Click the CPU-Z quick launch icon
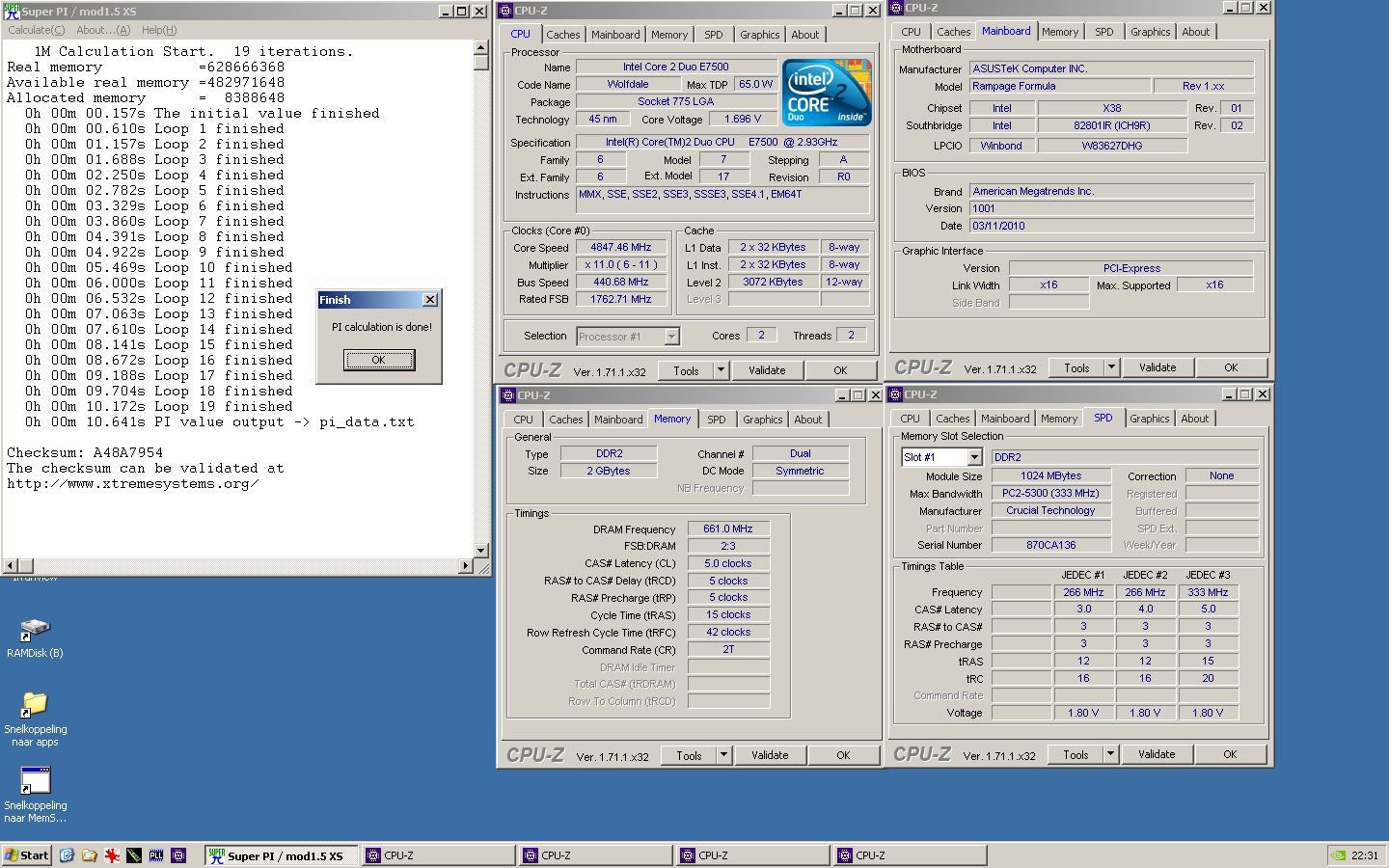The height and width of the screenshot is (868, 1389). tap(178, 855)
